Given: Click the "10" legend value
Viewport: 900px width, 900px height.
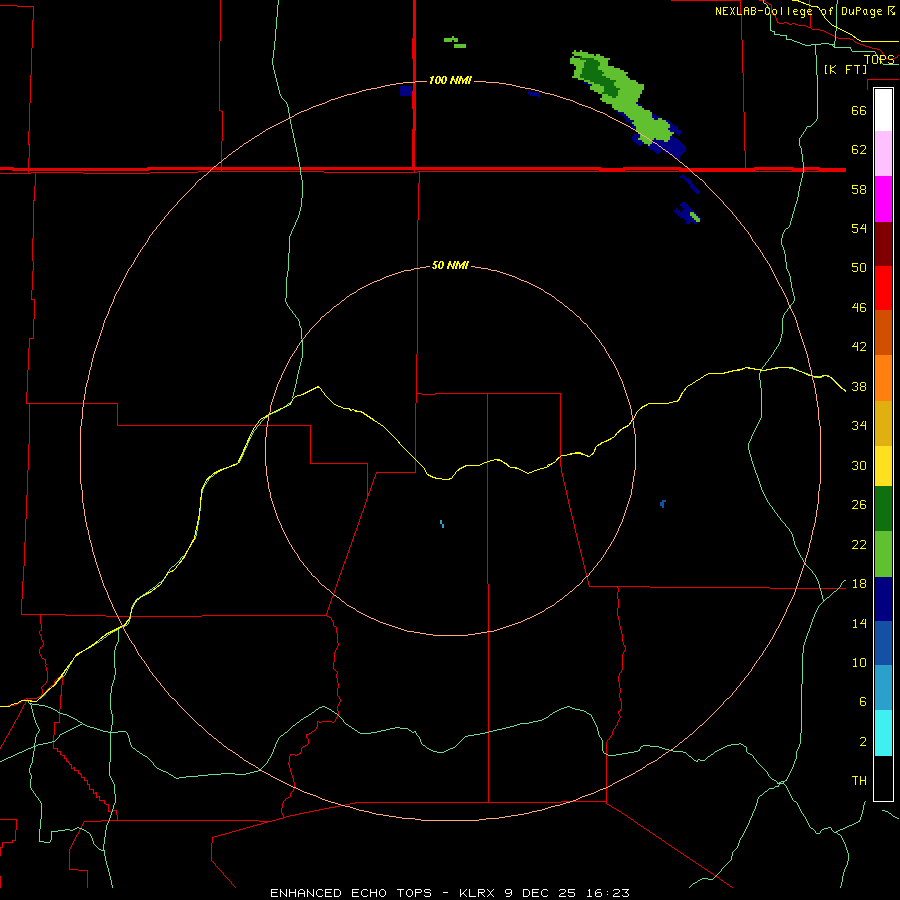Looking at the screenshot, I should (x=859, y=663).
